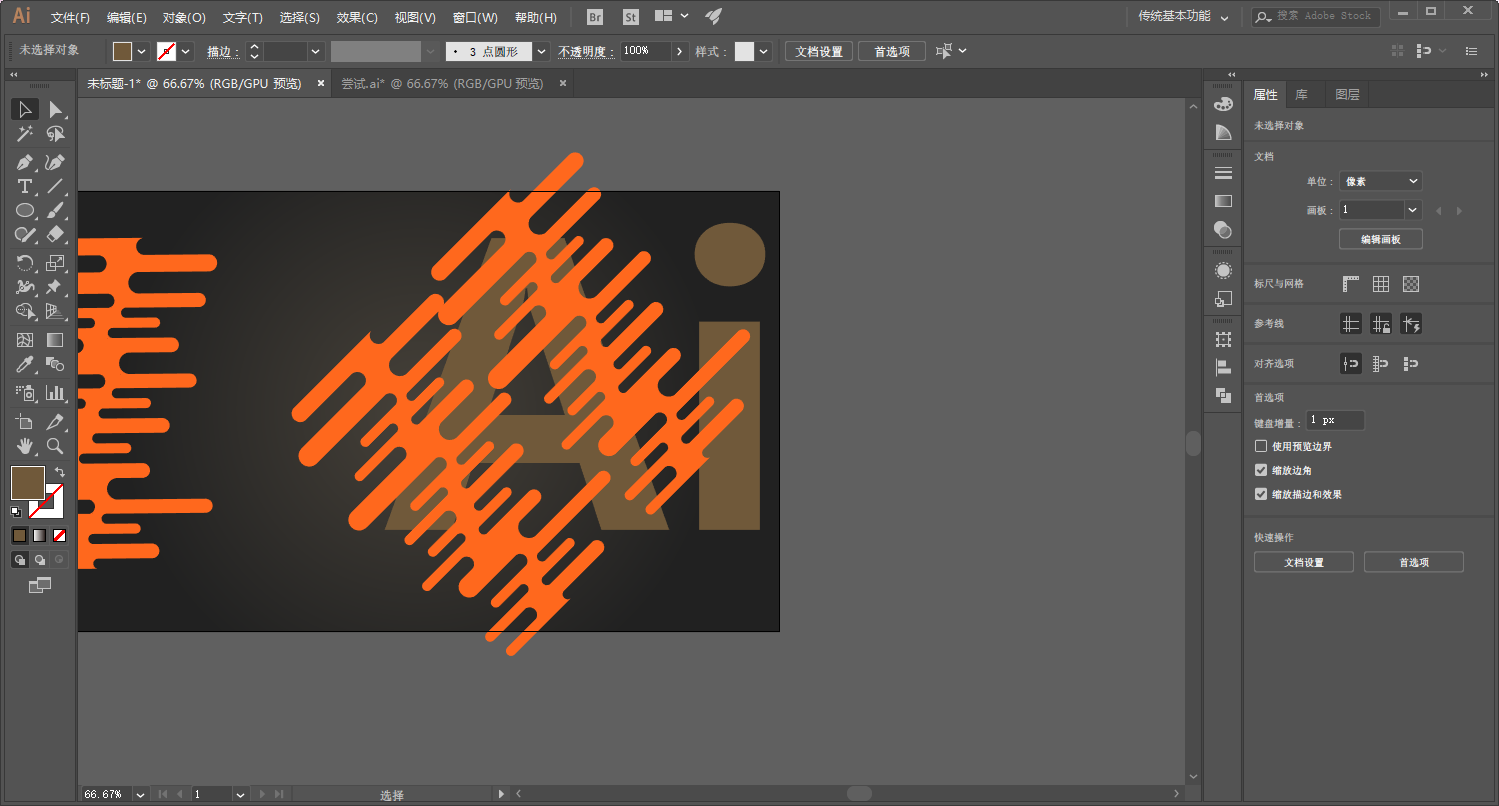Select the Zoom magnifier tool

(55, 446)
